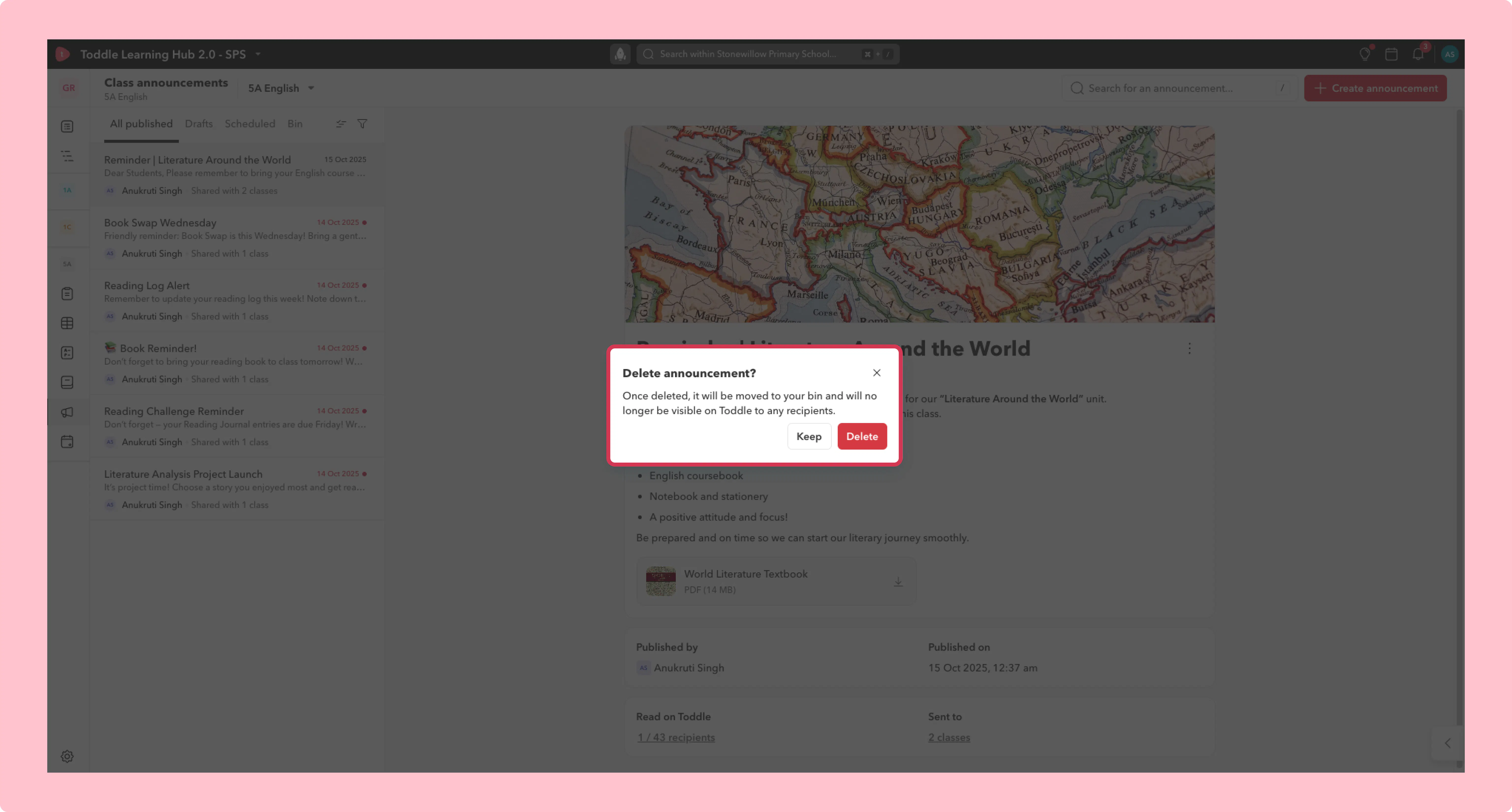1512x812 pixels.
Task: Open the grid table sidebar icon
Action: (67, 323)
